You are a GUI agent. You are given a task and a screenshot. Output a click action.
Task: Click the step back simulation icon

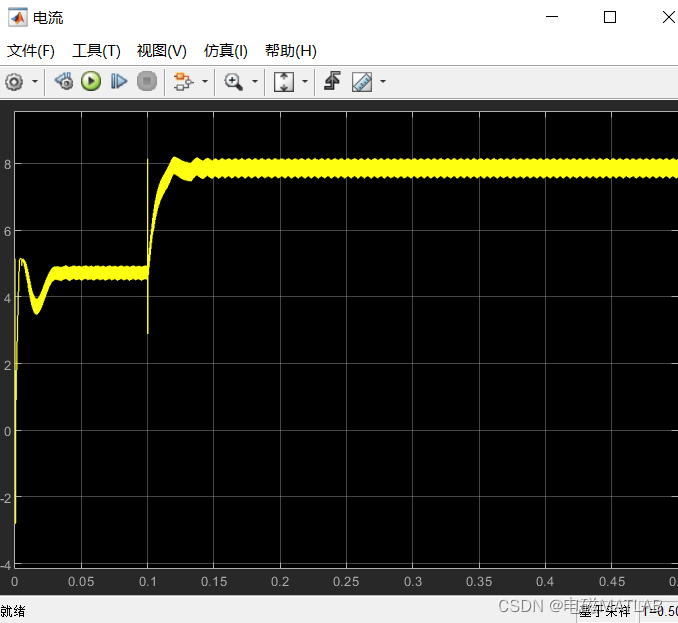(x=64, y=81)
